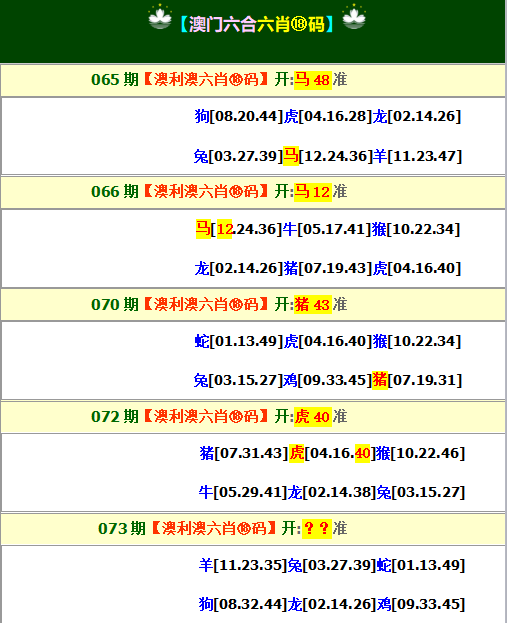Click 牛[05.17.41] in period 066

click(327, 229)
